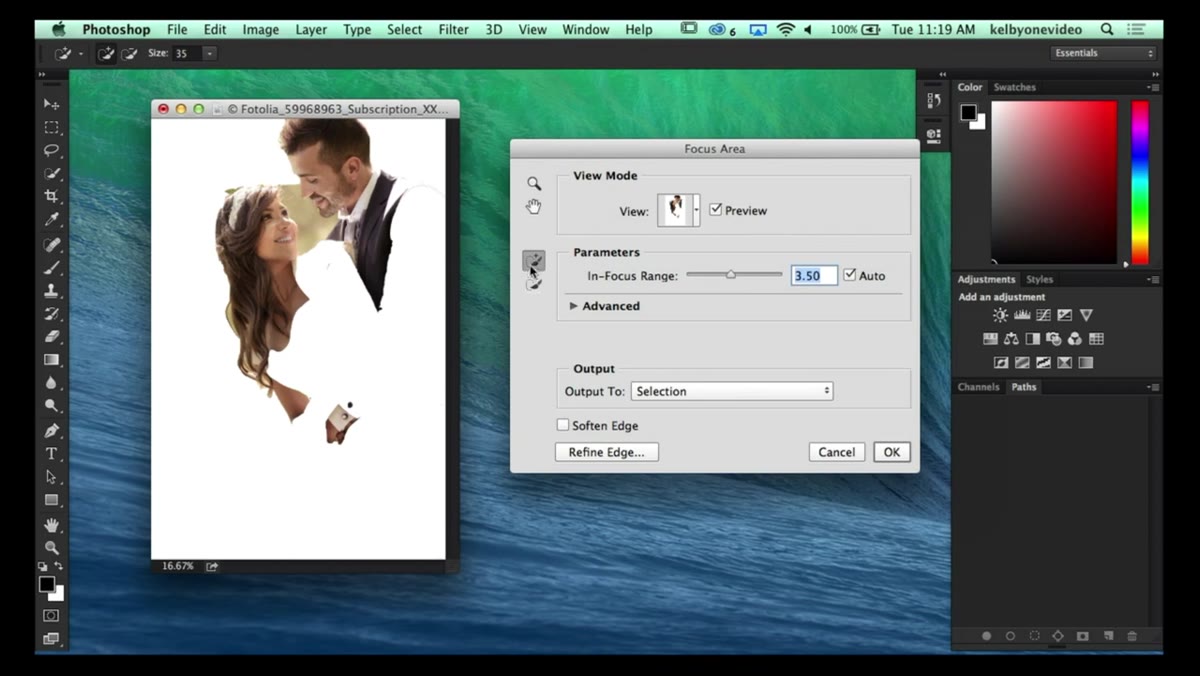Viewport: 1200px width, 676px height.
Task: Click the Refine Edge... button
Action: coord(606,452)
